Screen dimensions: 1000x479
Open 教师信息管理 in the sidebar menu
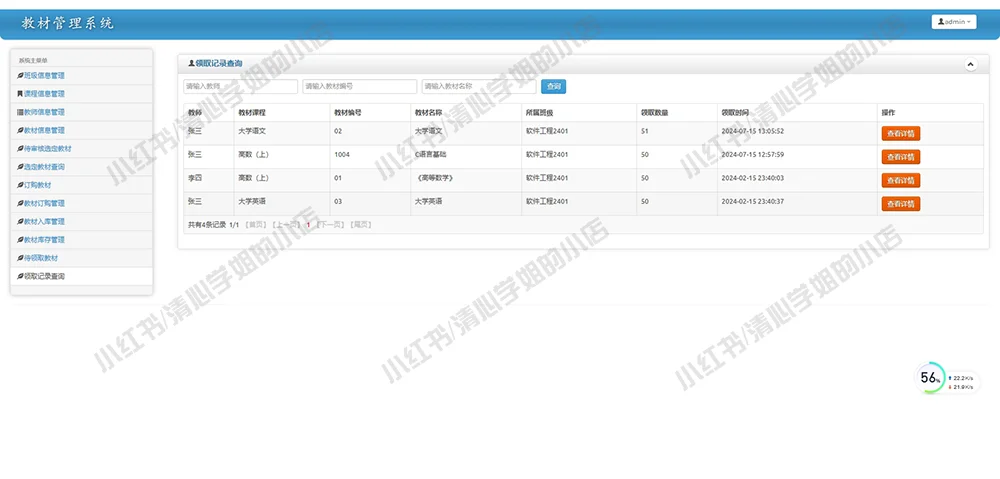pos(82,112)
